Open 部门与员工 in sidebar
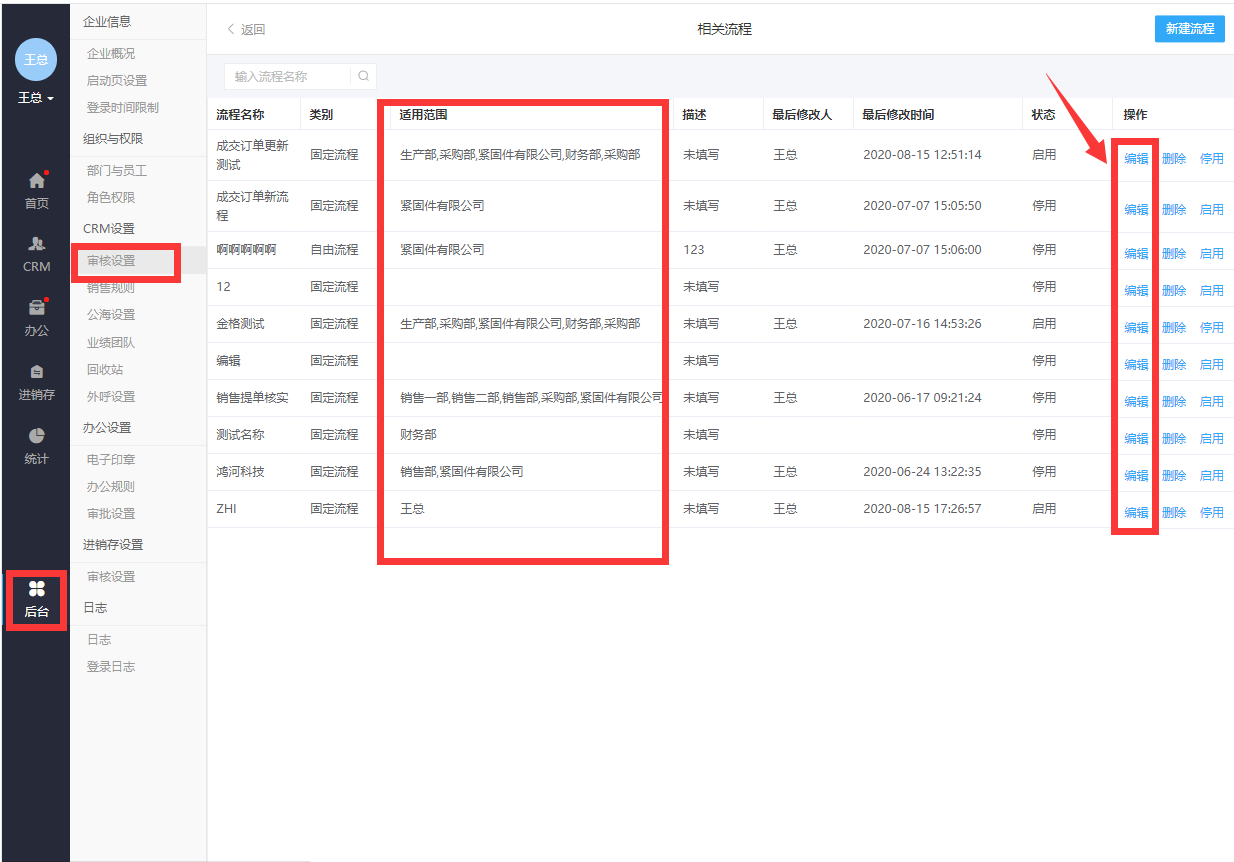This screenshot has width=1234, height=862. click(x=117, y=171)
